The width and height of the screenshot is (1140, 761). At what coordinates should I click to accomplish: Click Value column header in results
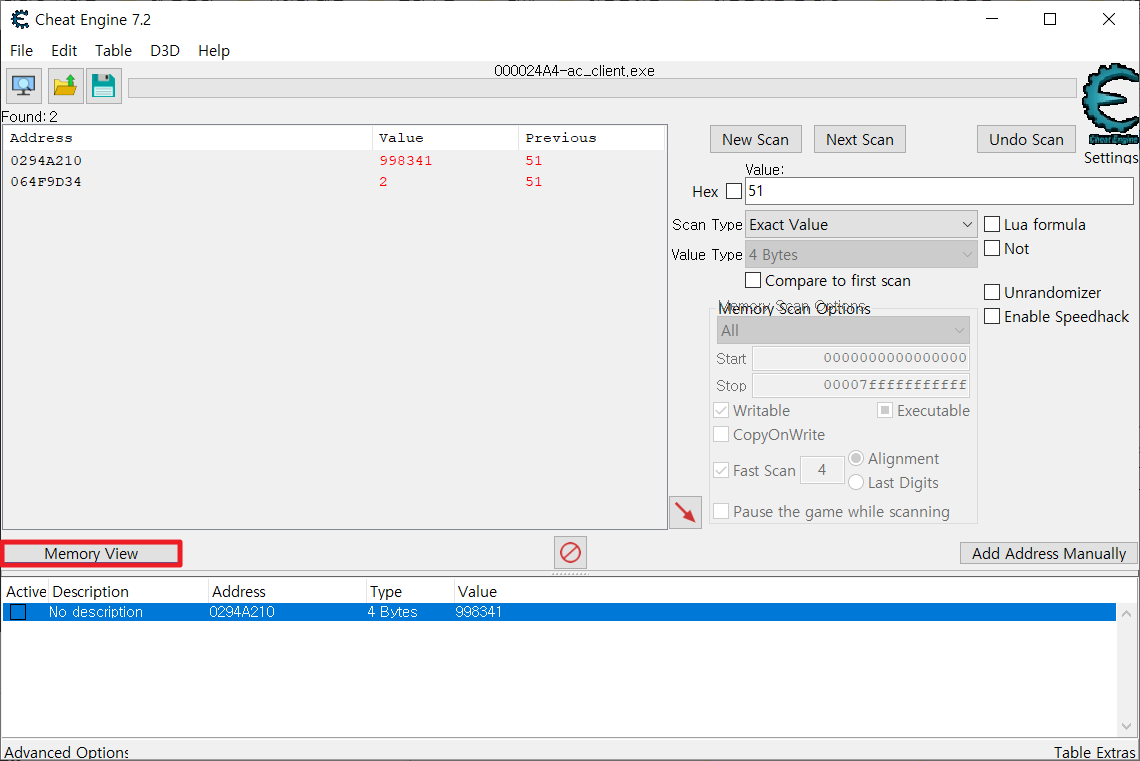[446, 138]
